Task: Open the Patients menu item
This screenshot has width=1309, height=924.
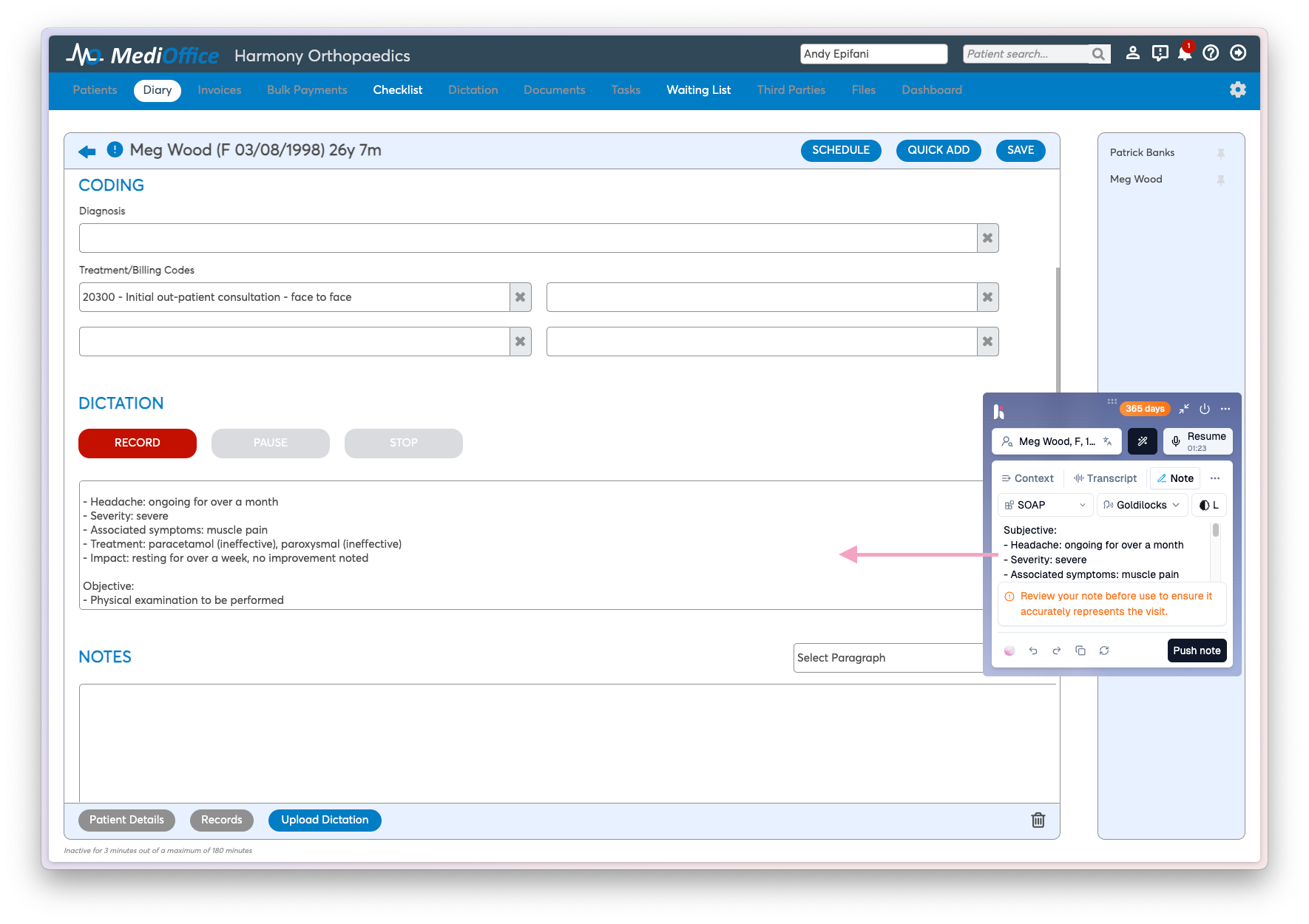Action: coord(95,89)
